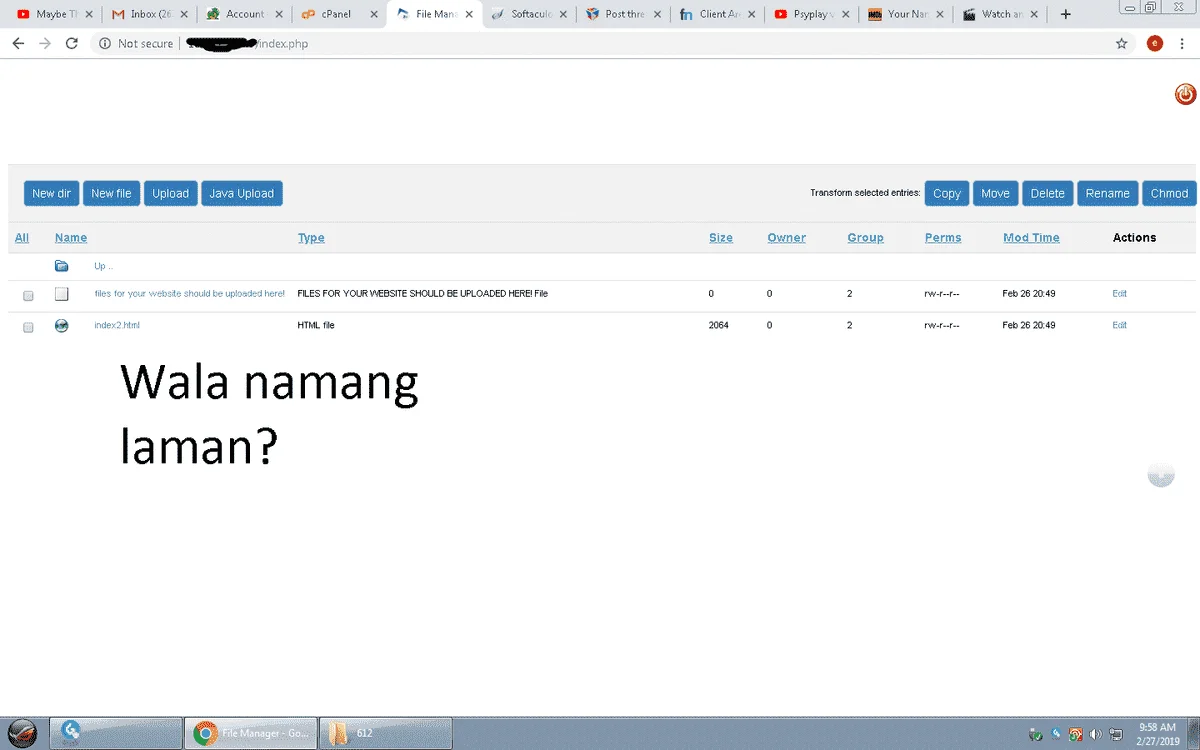Switch to the Gmail Inbox tab
This screenshot has width=1200, height=750.
tap(148, 14)
